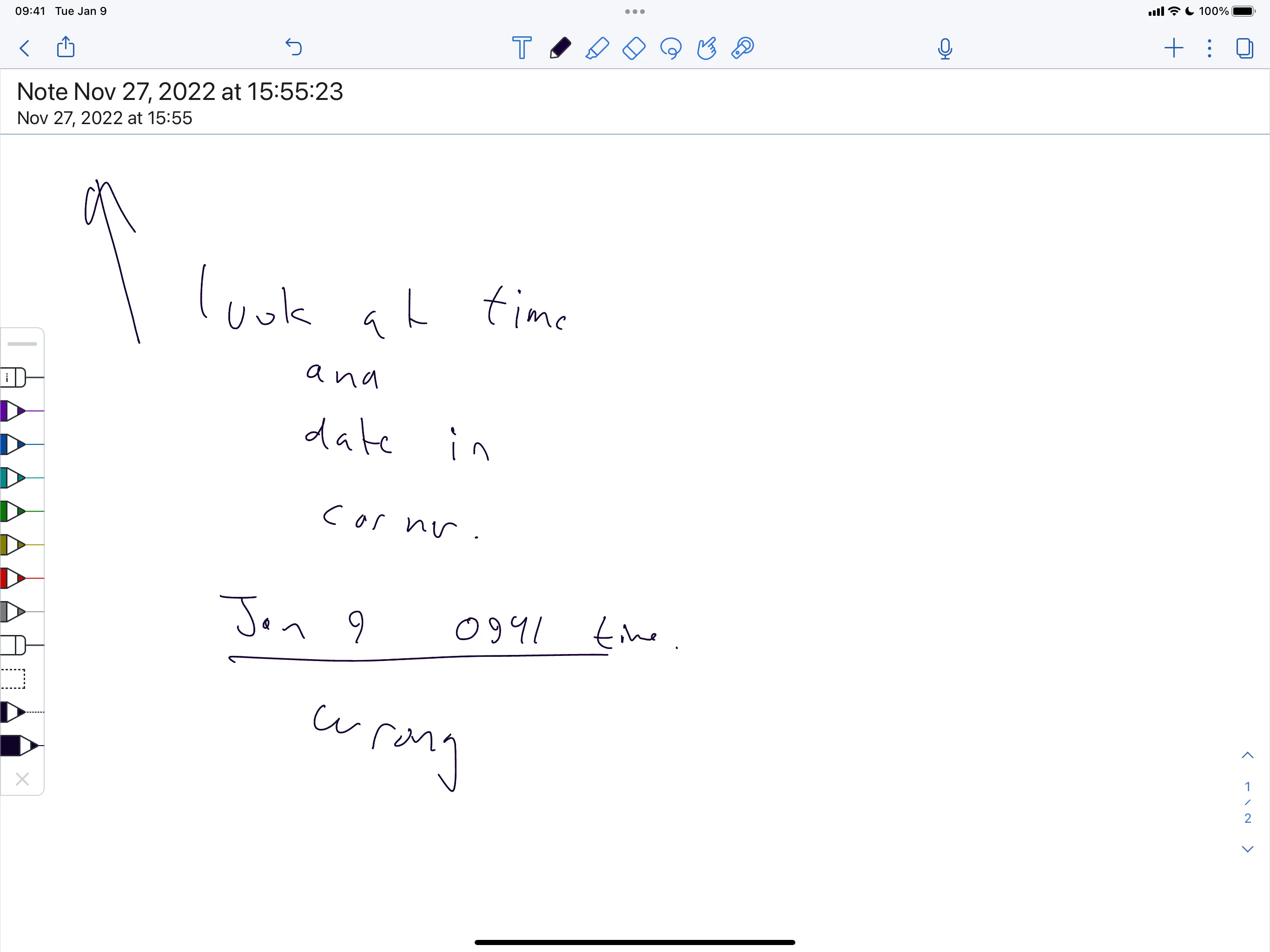
Task: Open the three-dot more options menu
Action: 1209,48
